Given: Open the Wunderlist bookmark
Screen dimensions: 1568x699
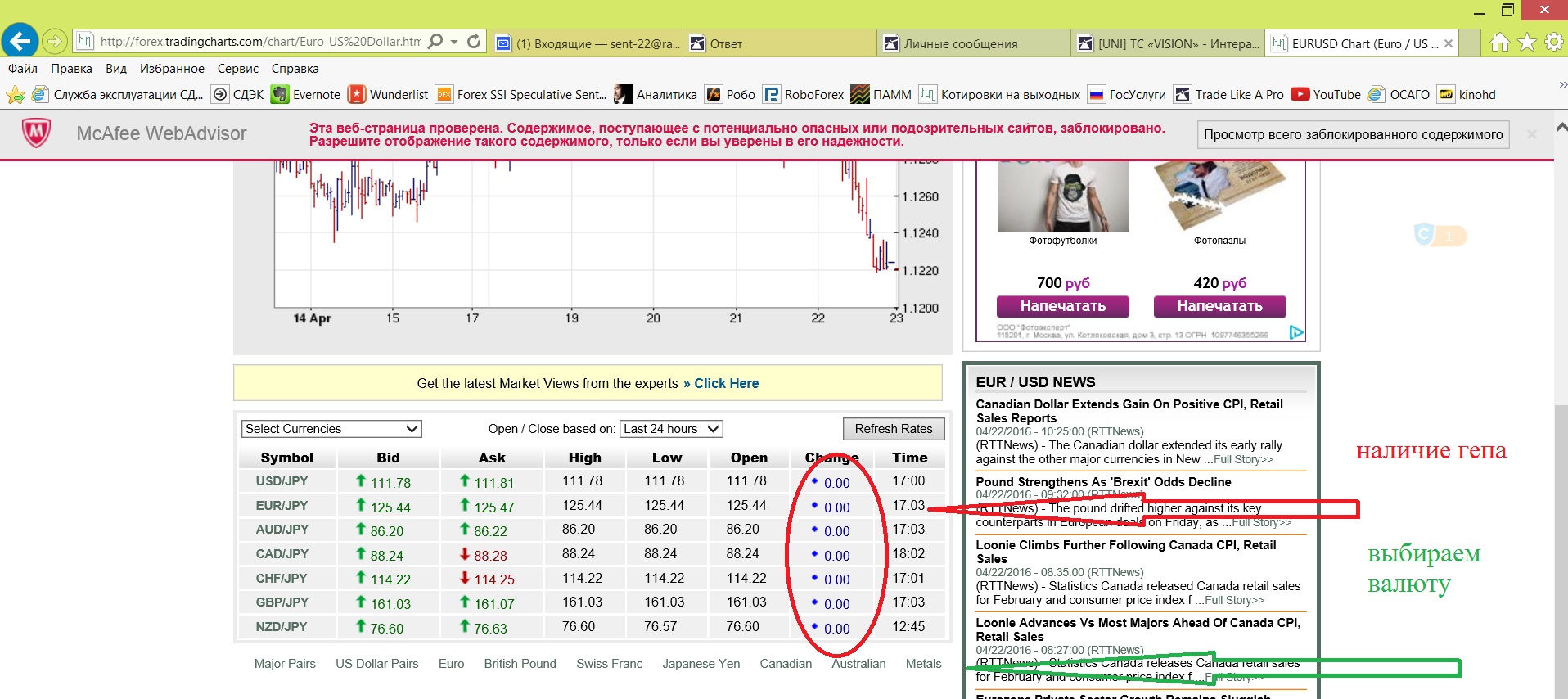Looking at the screenshot, I should point(388,95).
